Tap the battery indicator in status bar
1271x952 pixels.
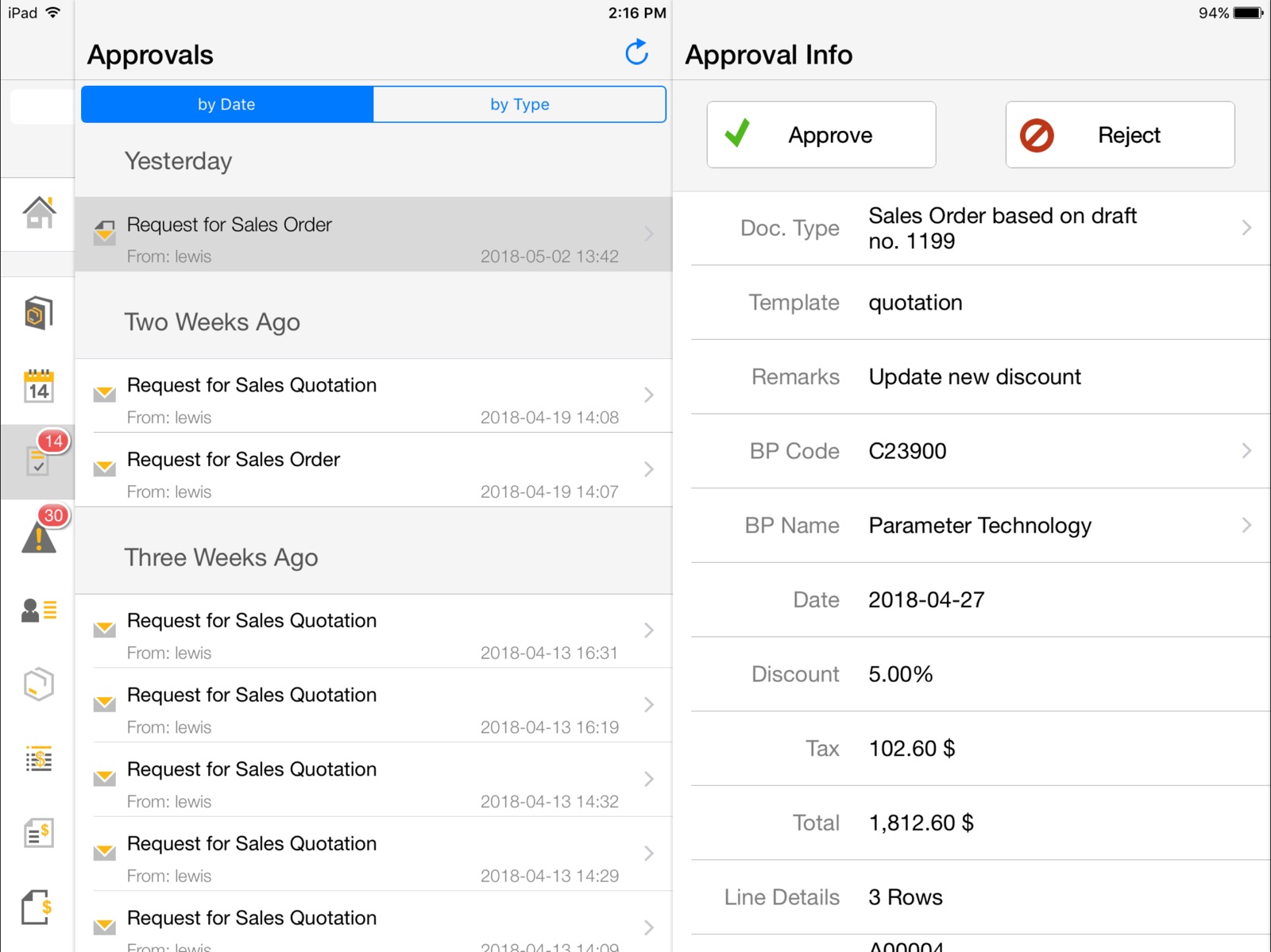(x=1248, y=13)
